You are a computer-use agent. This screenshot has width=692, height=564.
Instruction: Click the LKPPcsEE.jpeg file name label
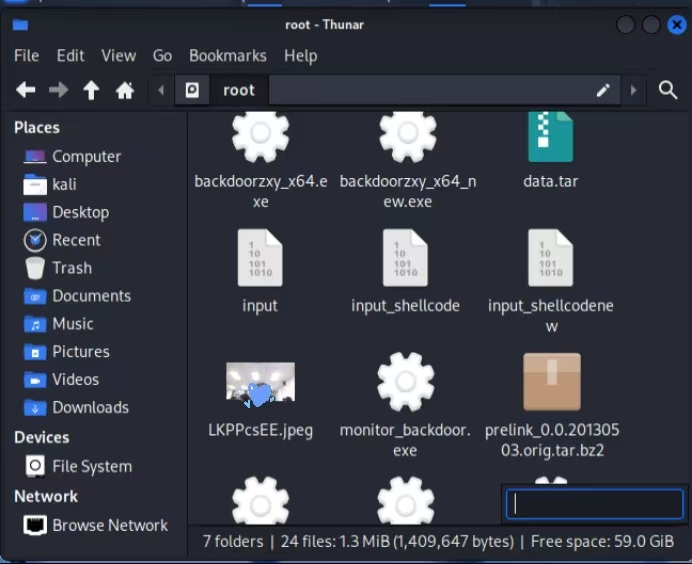(260, 430)
